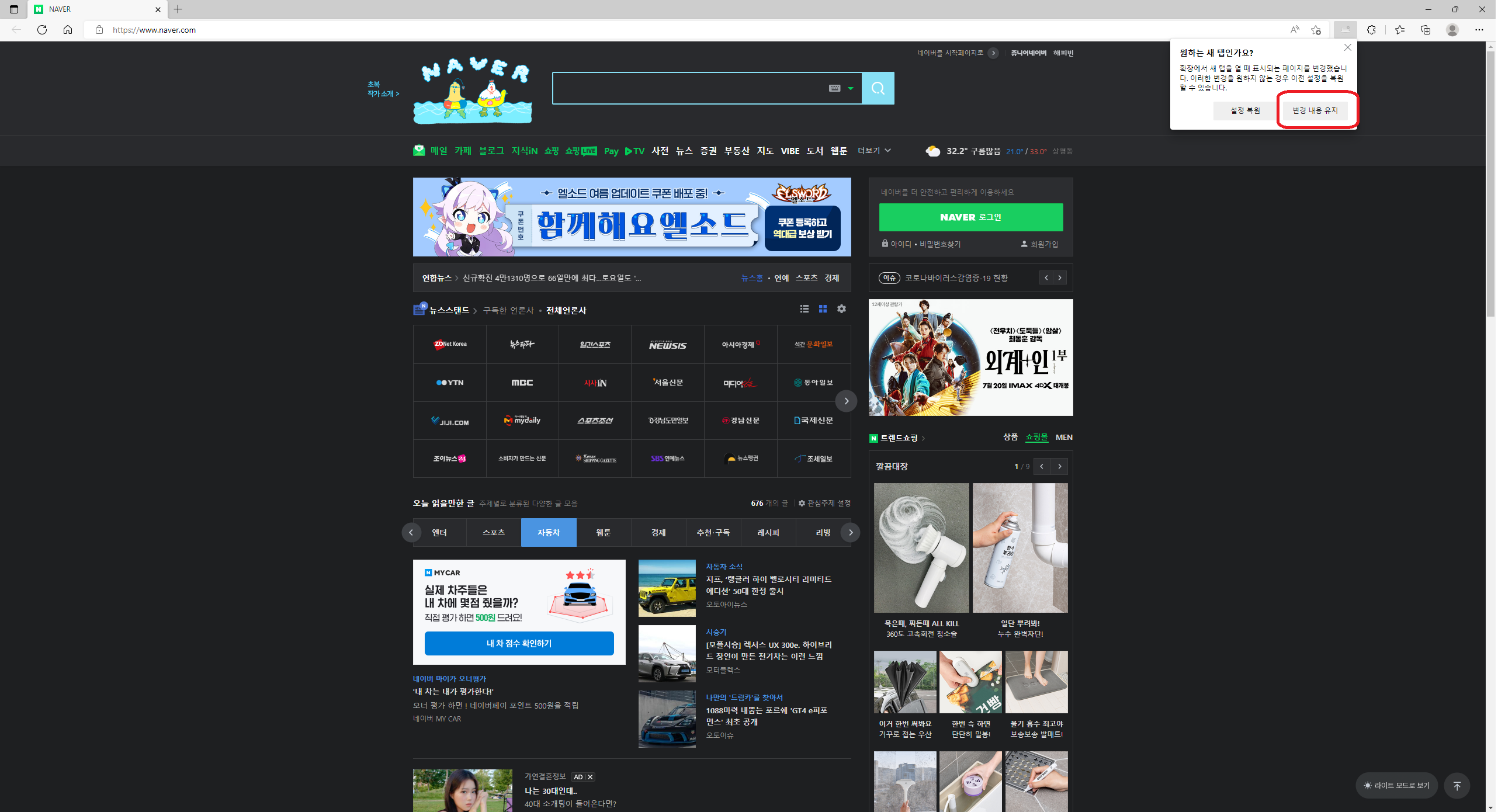Switch newsstand to list view icon
The image size is (1498, 812).
pyautogui.click(x=806, y=309)
